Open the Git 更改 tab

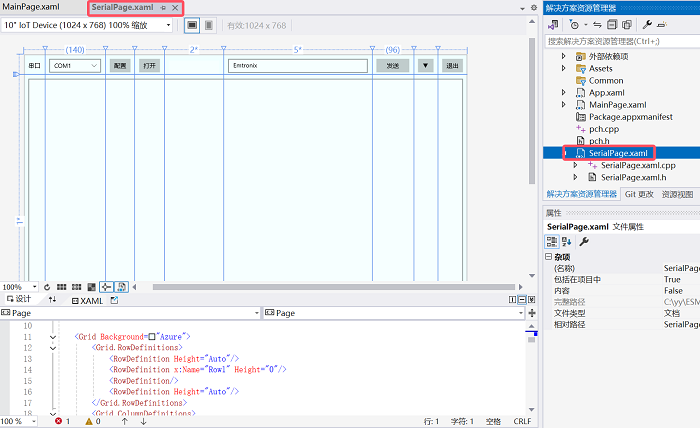coord(639,194)
